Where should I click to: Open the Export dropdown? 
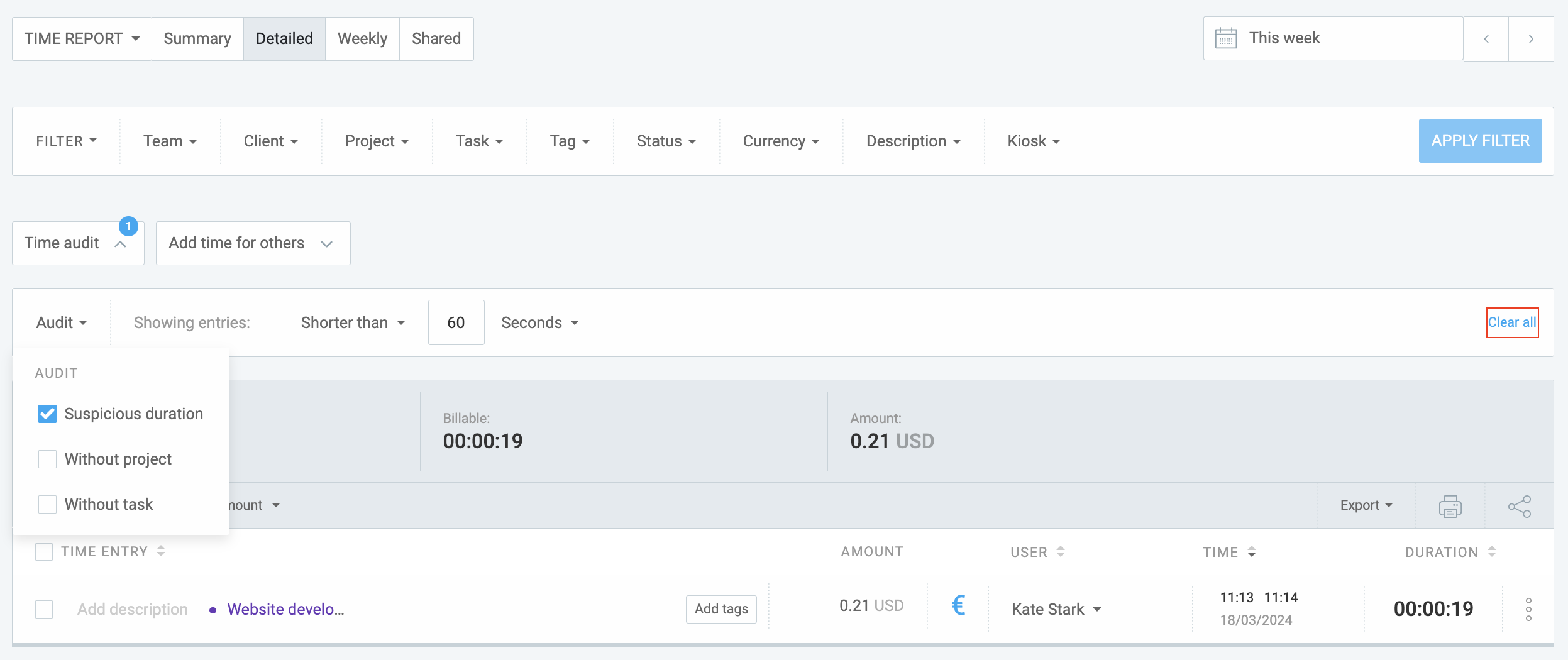[1366, 505]
